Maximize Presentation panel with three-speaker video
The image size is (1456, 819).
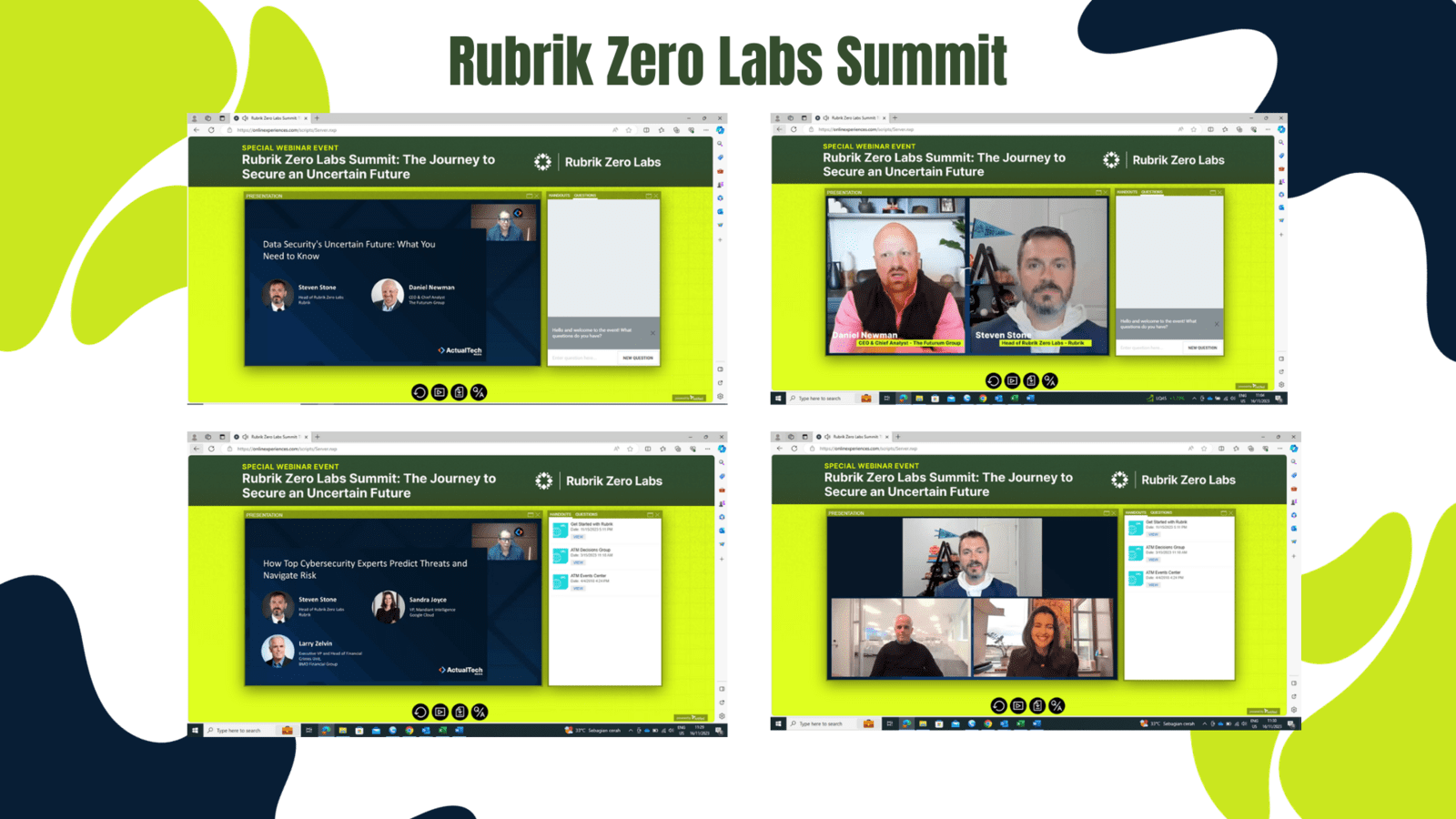tap(1106, 512)
